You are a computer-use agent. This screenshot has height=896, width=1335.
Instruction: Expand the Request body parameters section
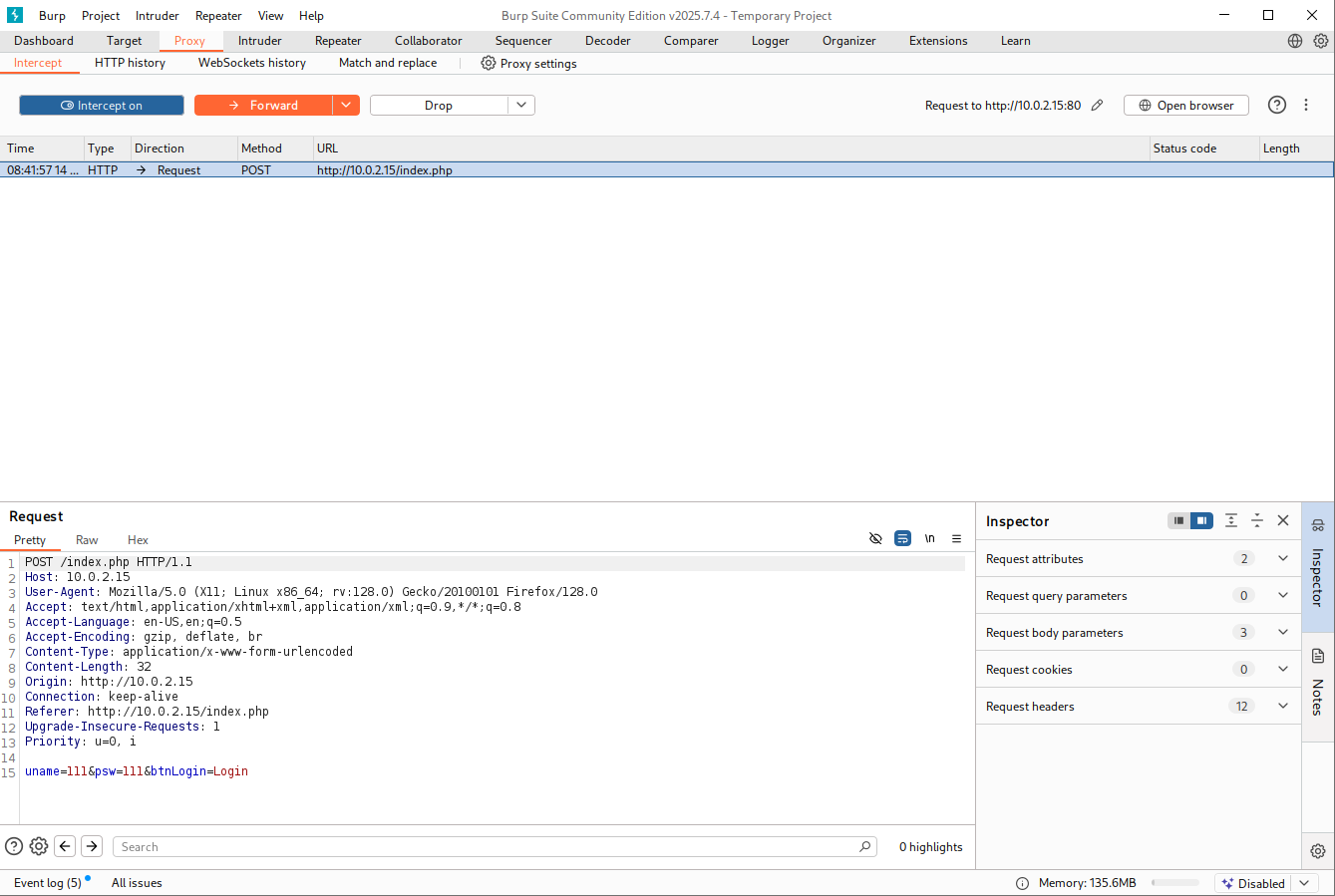coord(1283,632)
